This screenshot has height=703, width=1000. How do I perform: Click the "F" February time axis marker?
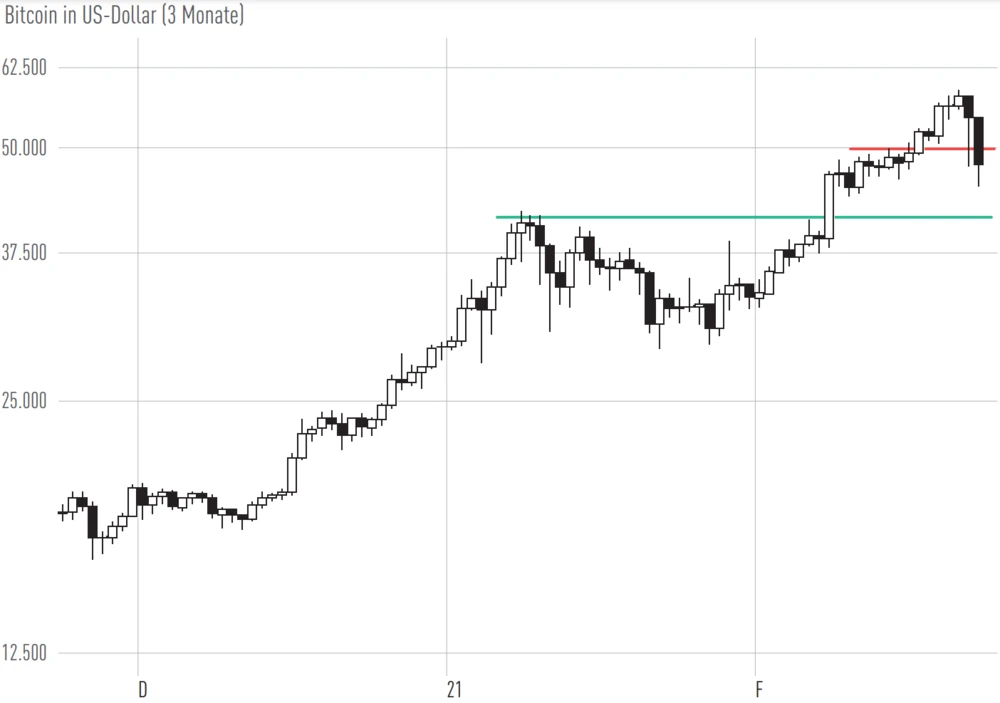tap(759, 689)
